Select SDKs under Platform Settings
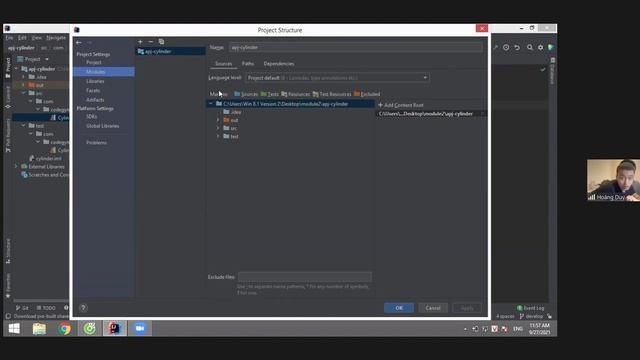Screen dimensions: 640x360 [92, 117]
